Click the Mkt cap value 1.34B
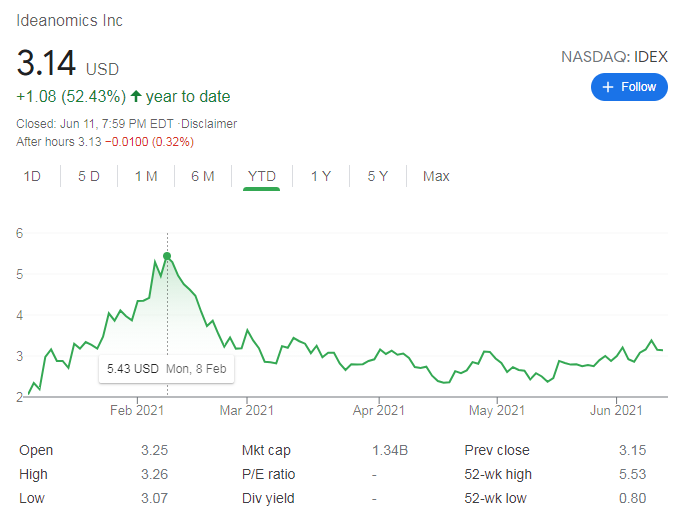684x524 pixels. (x=390, y=450)
